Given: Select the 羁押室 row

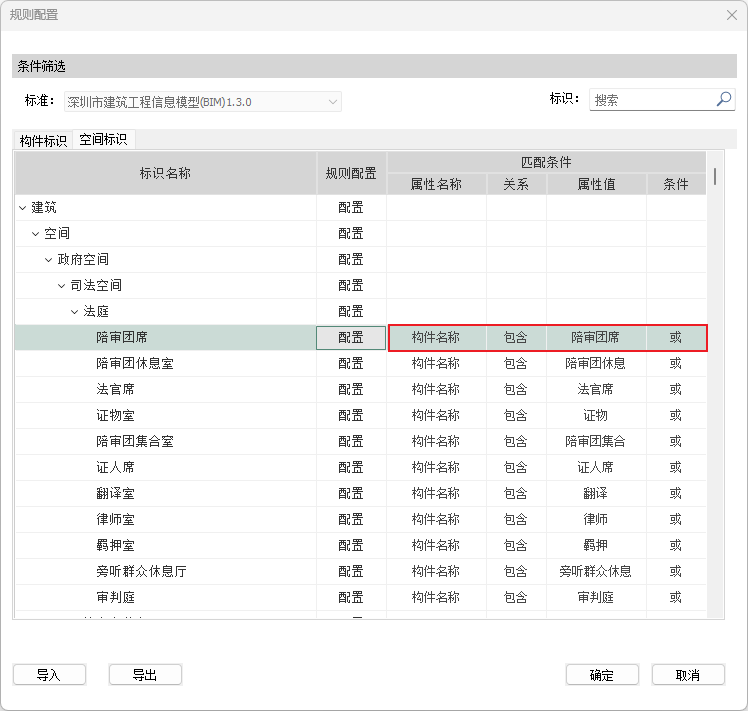Looking at the screenshot, I should coord(116,546).
